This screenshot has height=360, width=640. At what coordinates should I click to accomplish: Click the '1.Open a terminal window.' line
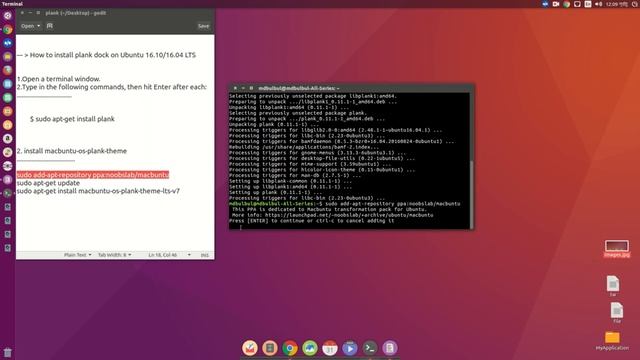(x=58, y=79)
